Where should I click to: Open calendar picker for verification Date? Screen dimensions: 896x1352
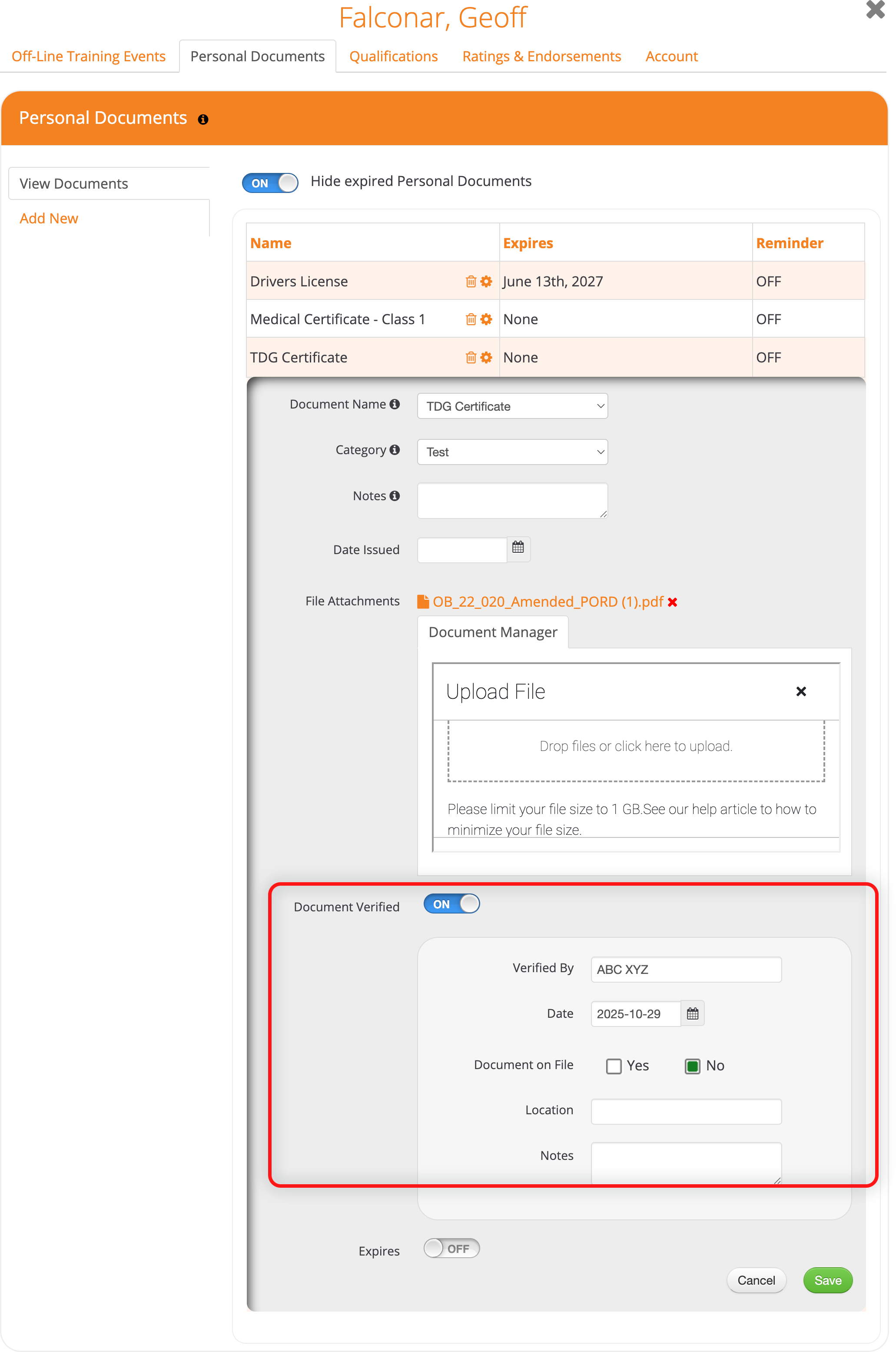692,1014
